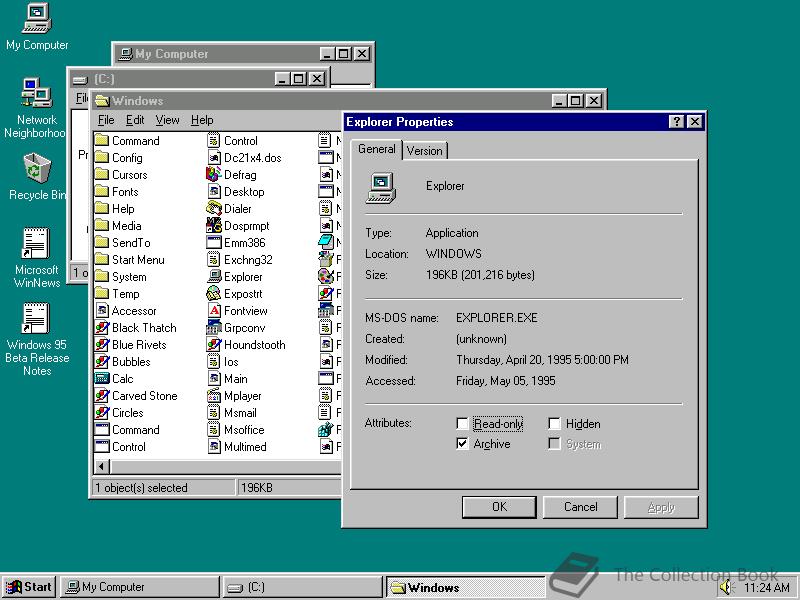Click OK in Explorer Properties
The width and height of the screenshot is (800, 600).
tap(499, 507)
